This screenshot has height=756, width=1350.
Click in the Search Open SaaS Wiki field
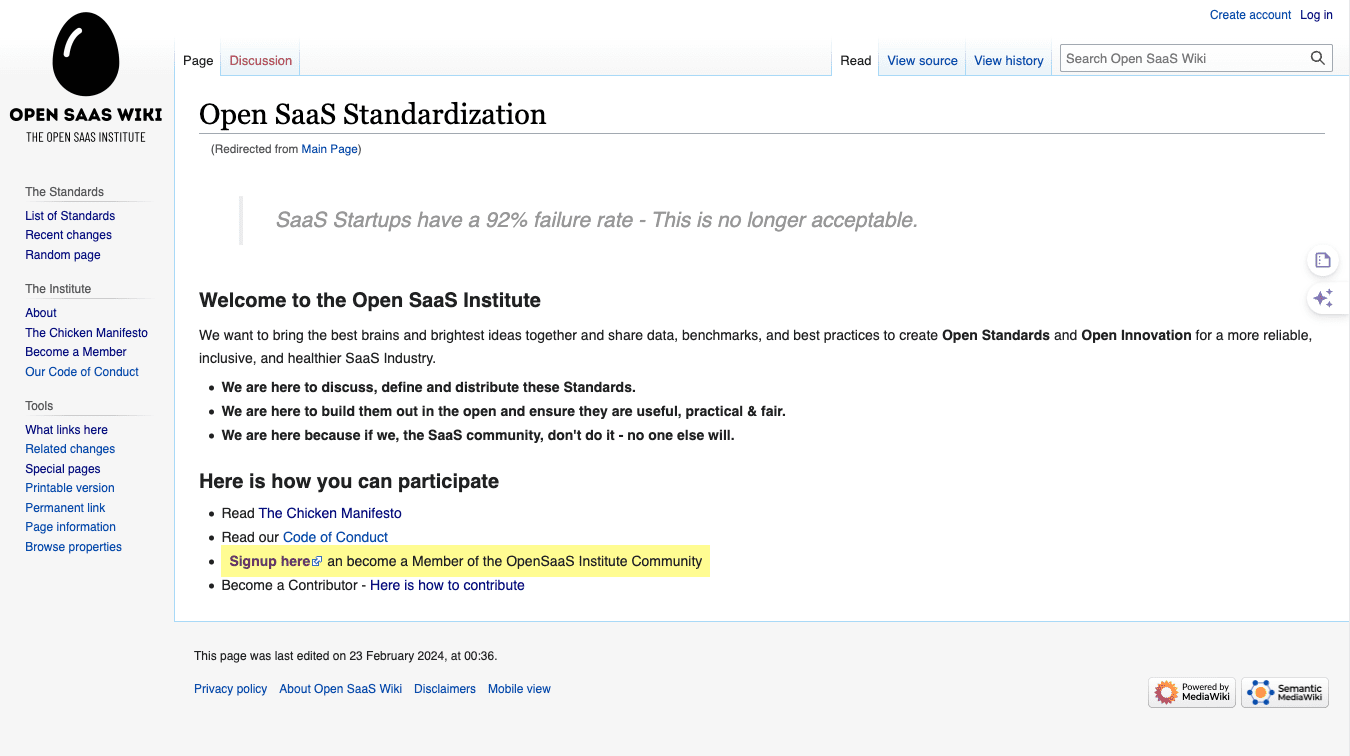[x=1183, y=59]
